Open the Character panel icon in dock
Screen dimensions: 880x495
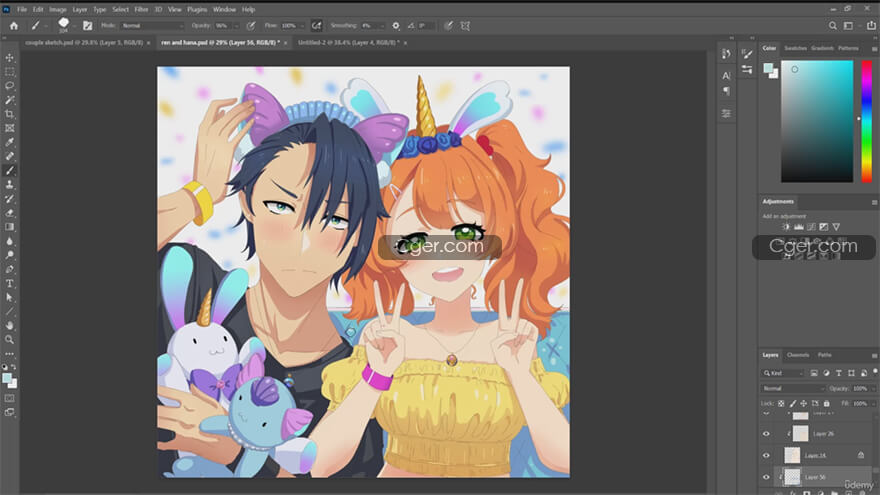tap(726, 76)
